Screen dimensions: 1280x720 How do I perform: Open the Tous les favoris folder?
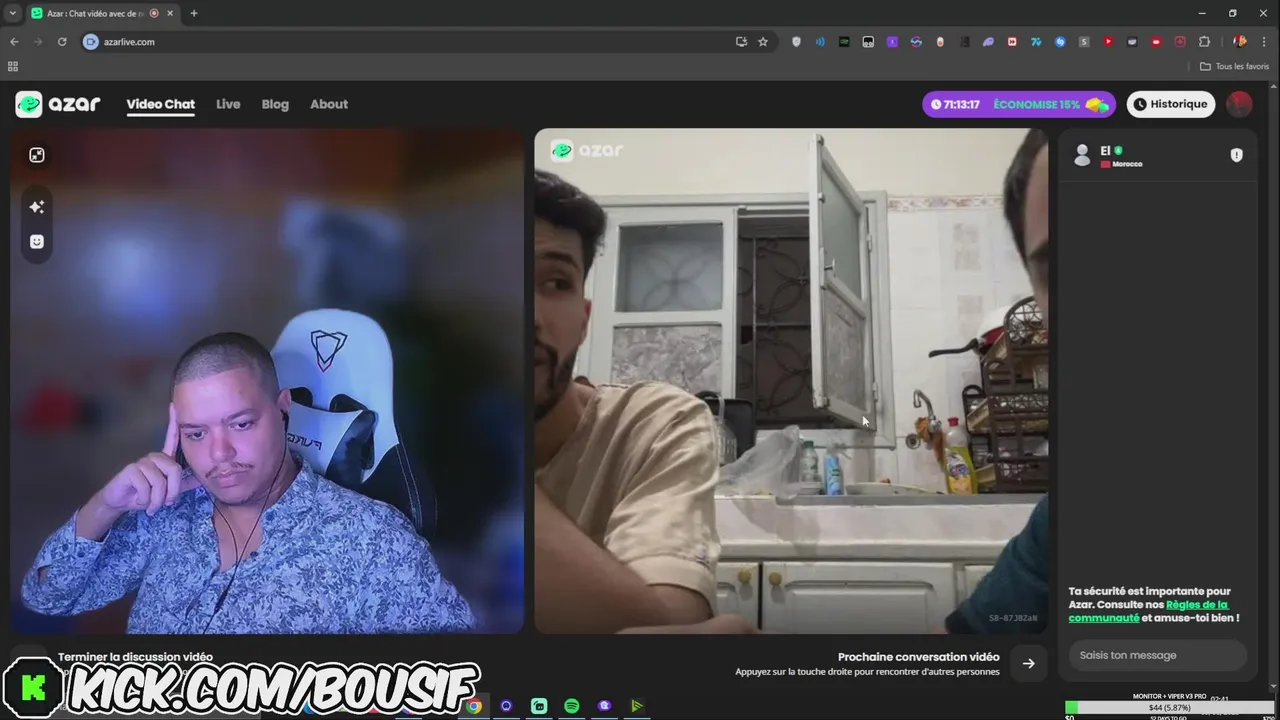tap(1234, 66)
